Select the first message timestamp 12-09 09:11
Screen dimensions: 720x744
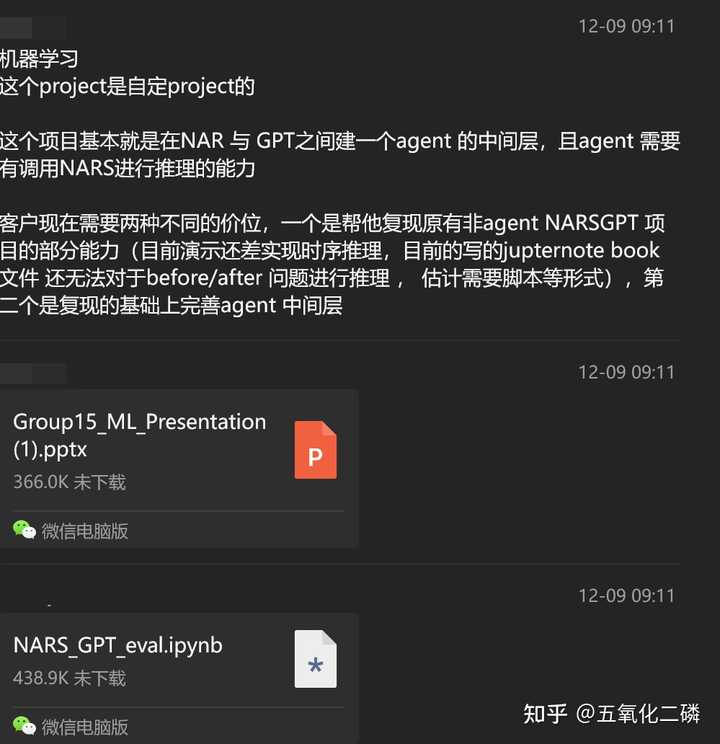coord(626,26)
